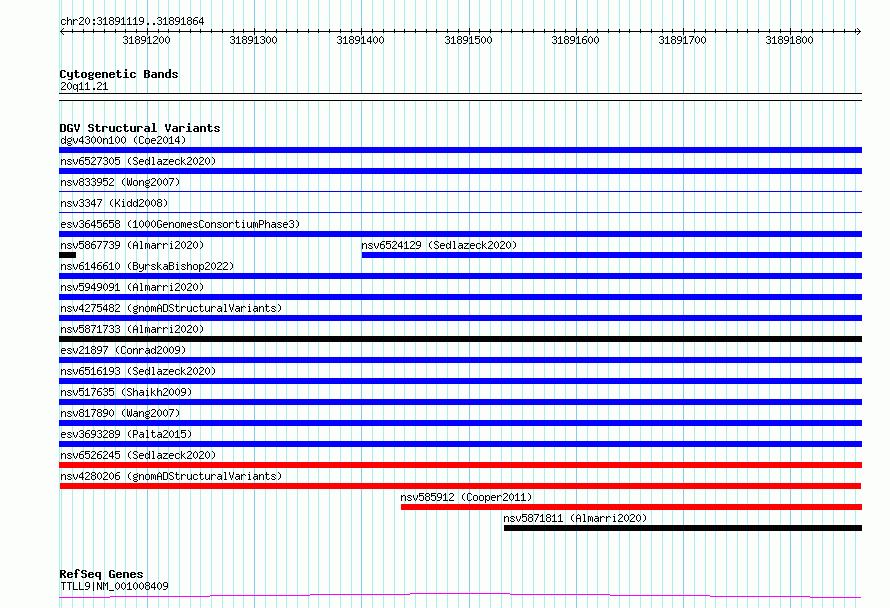The height and width of the screenshot is (608, 890).
Task: Open nsv6516193 (Sedlazeck2020) variant
Action: (x=138, y=371)
